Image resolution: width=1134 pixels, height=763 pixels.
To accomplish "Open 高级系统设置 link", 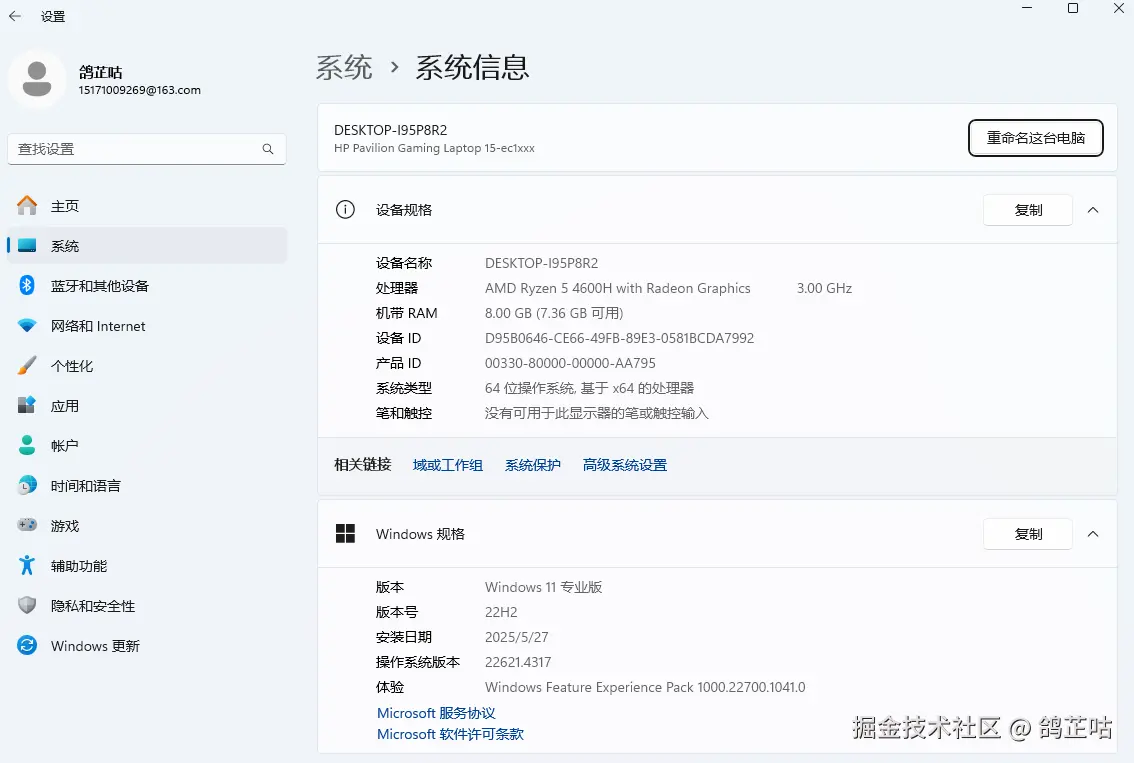I will coord(625,465).
